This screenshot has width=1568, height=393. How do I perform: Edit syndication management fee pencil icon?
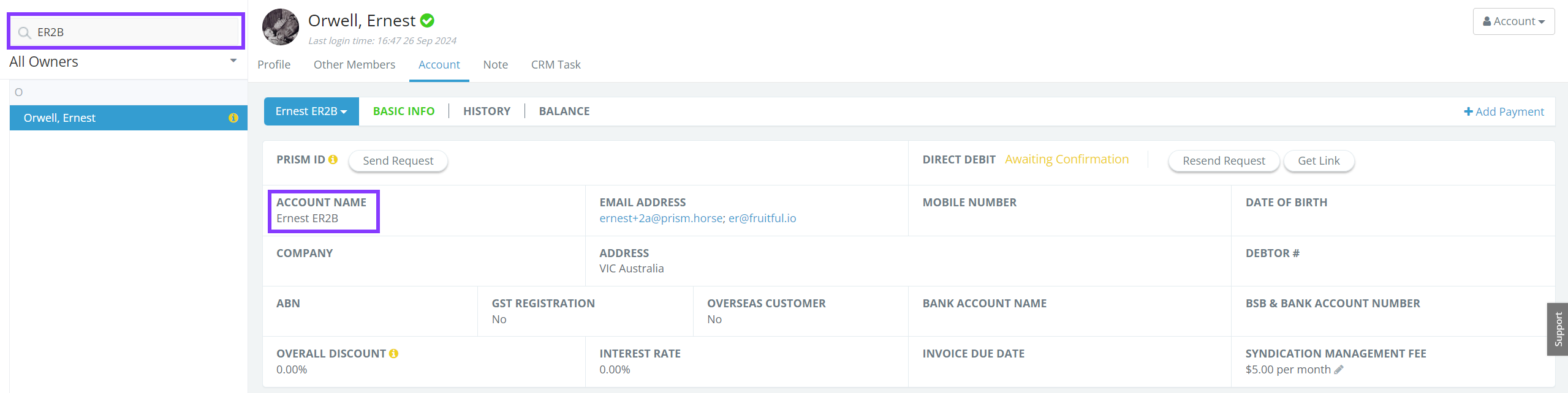coord(1339,370)
